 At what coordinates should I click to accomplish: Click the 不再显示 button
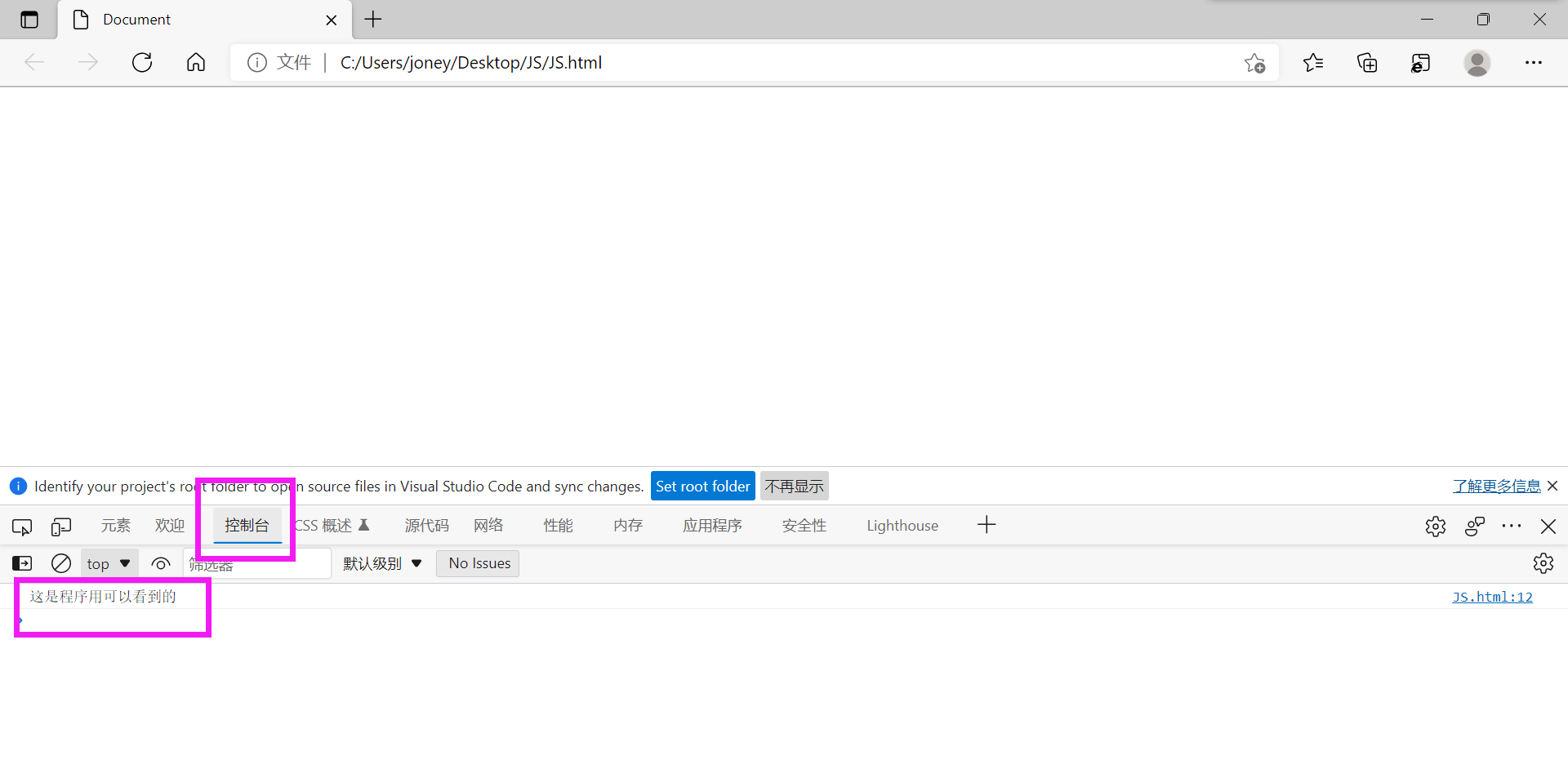pos(795,487)
